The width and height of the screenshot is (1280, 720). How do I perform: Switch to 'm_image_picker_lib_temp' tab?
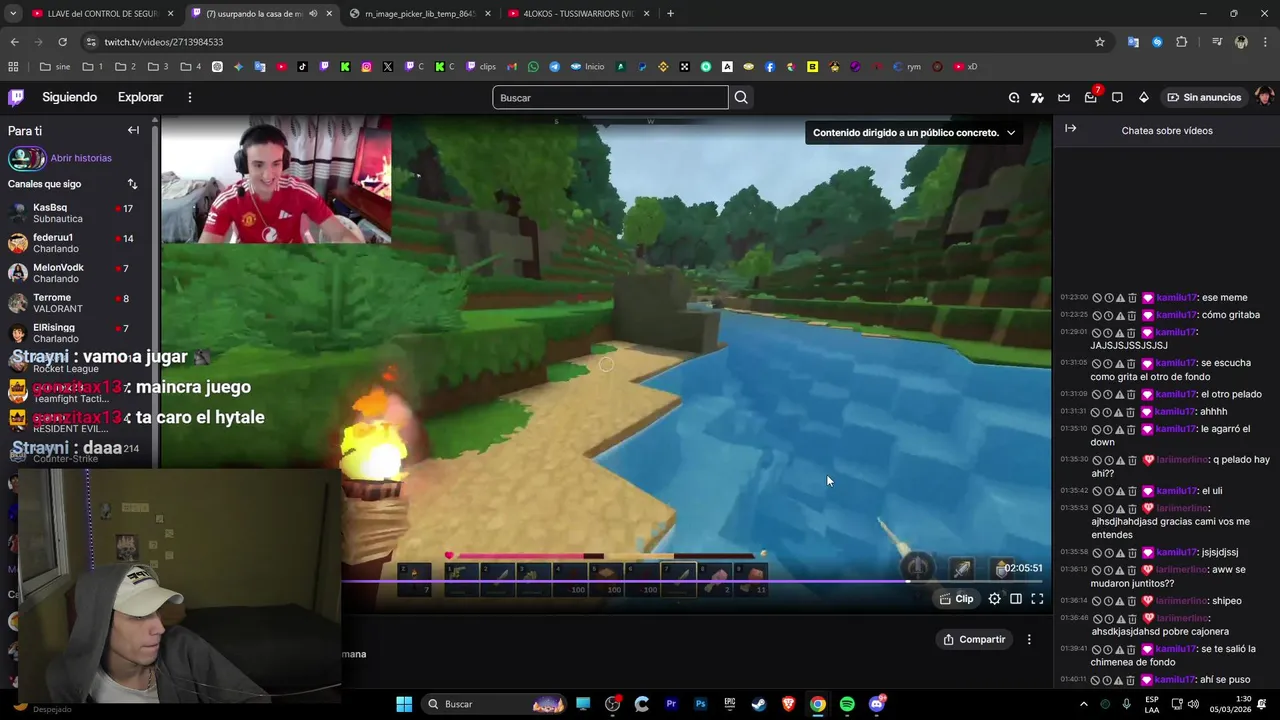click(x=419, y=14)
